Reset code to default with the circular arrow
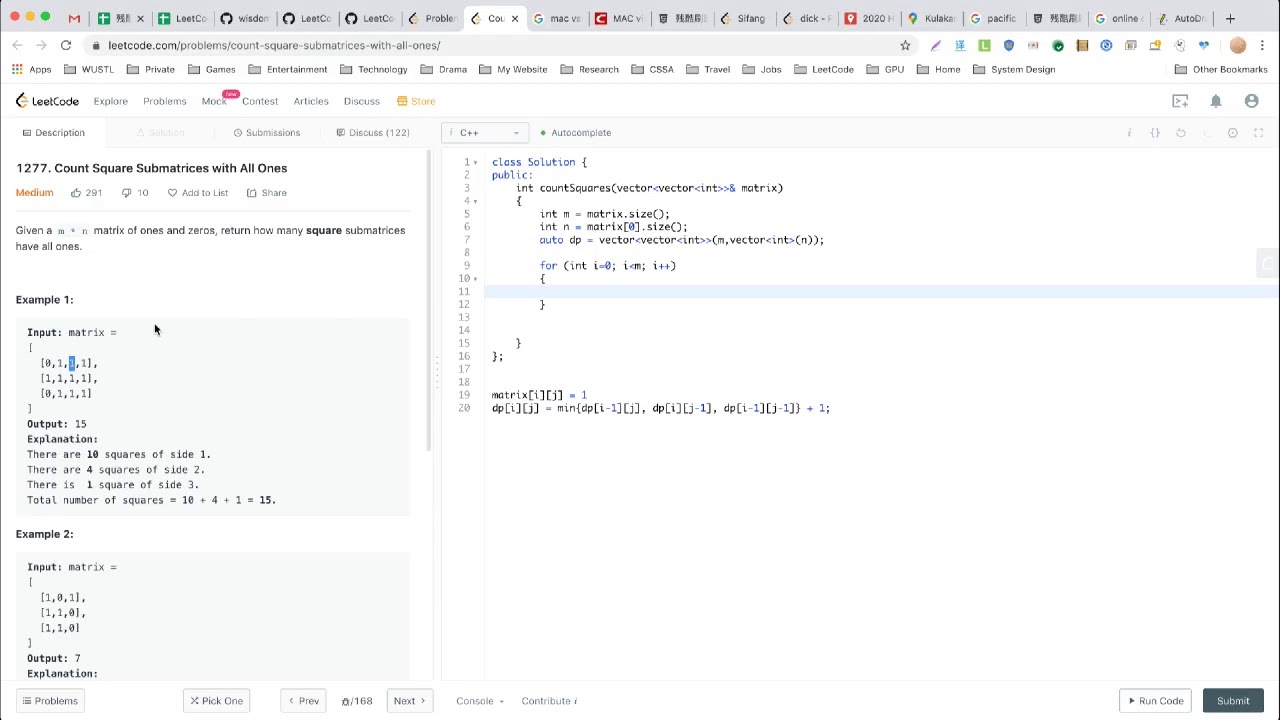 tap(1181, 133)
